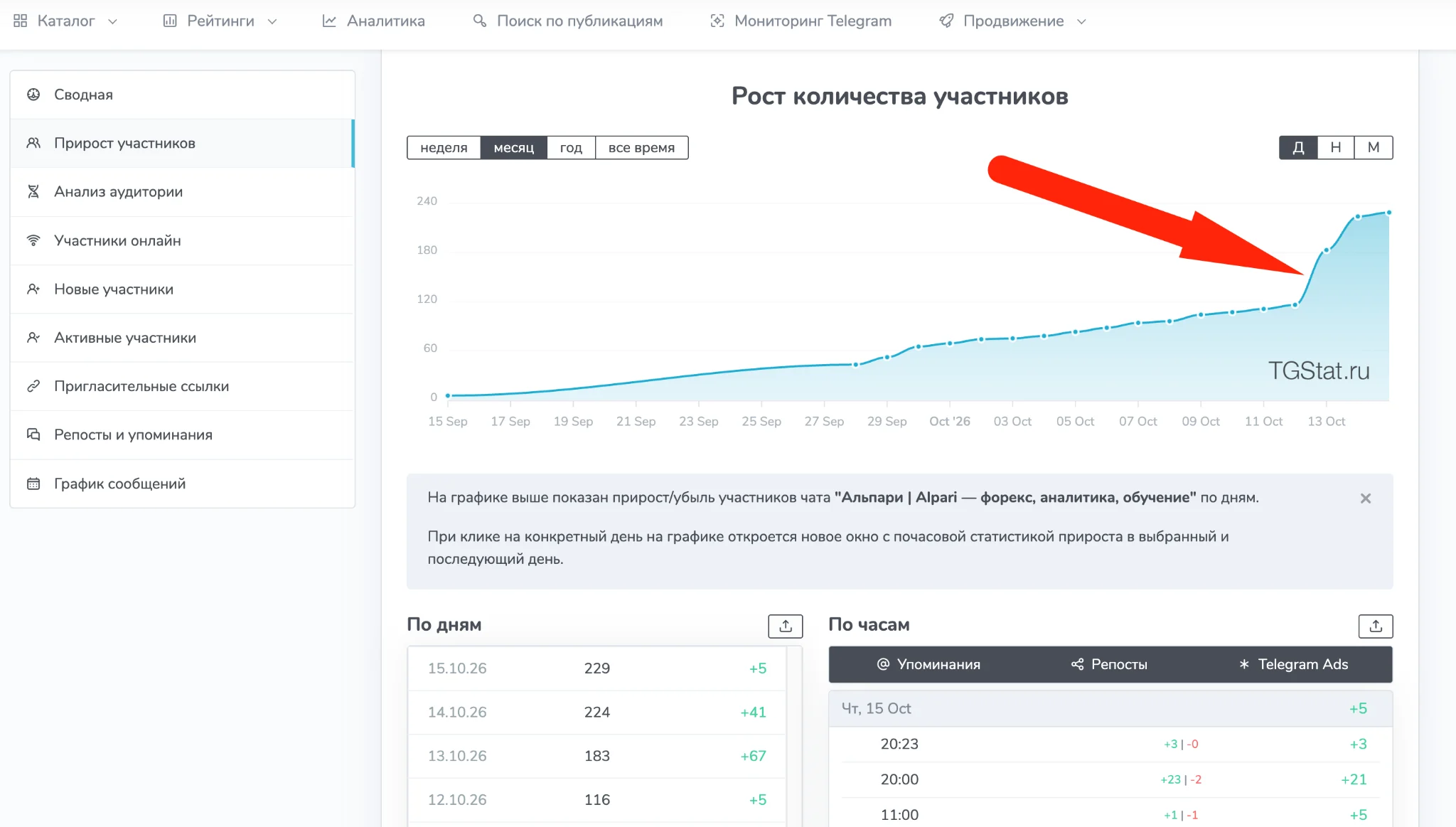Viewport: 1456px width, 827px height.
Task: Close the info notice box
Action: click(1366, 498)
